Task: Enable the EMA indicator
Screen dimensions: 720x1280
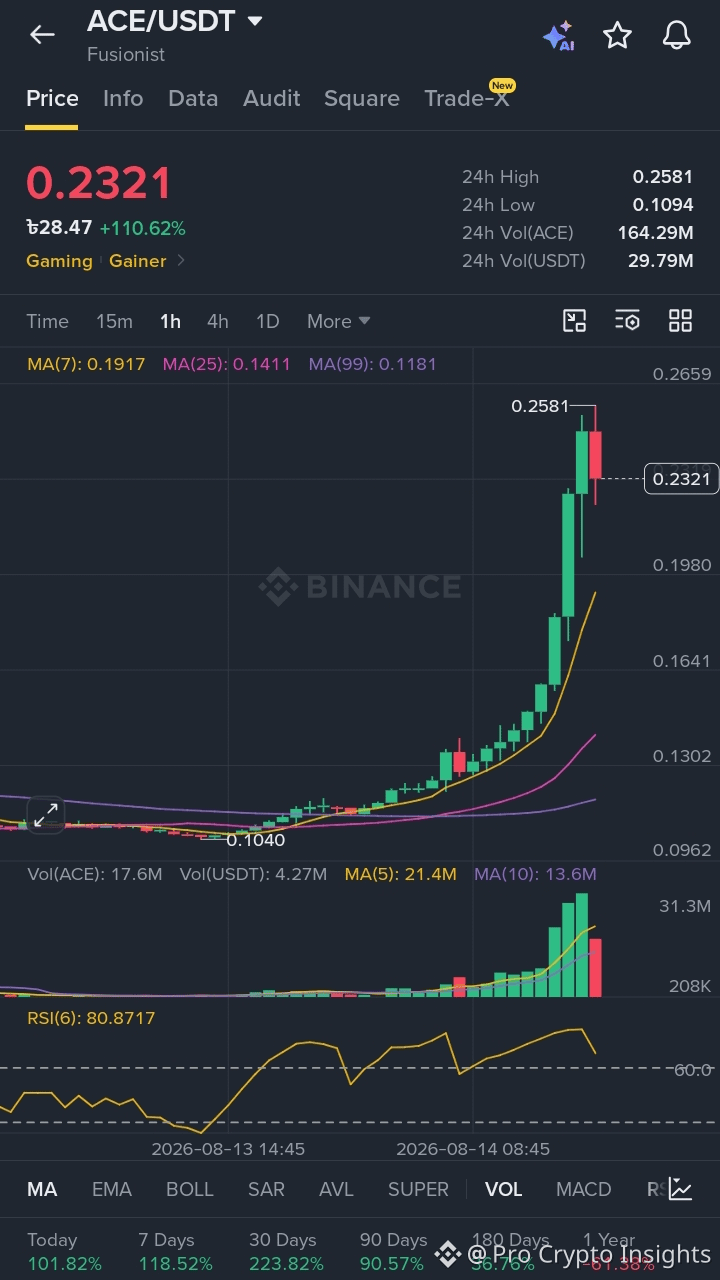Action: (112, 1189)
